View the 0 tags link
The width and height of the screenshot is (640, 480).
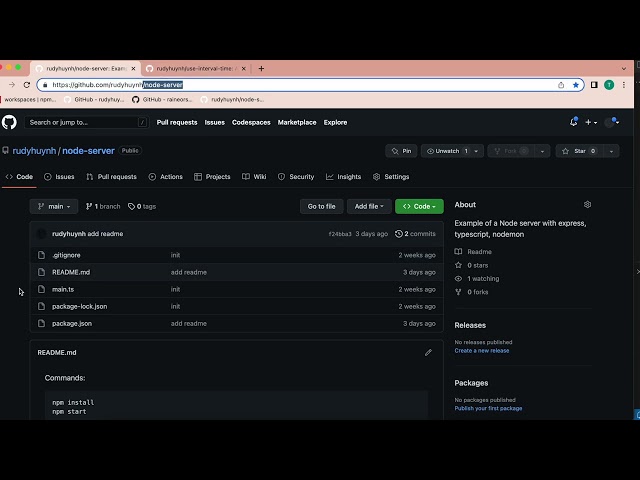(x=142, y=207)
